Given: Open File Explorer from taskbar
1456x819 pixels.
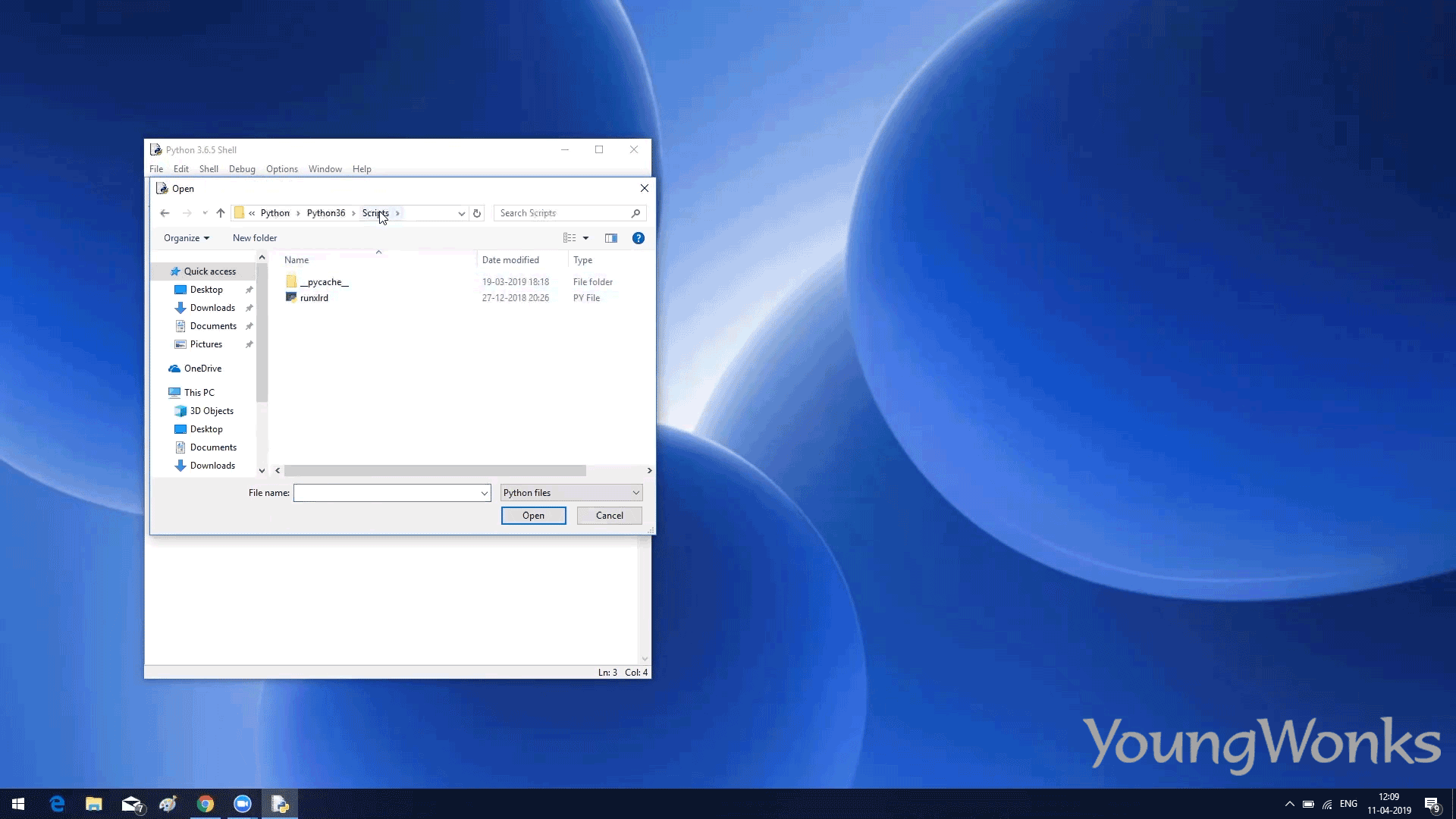Looking at the screenshot, I should (x=94, y=804).
